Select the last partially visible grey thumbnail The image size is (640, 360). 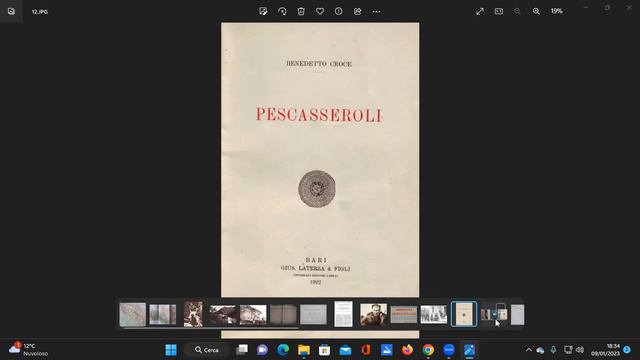pos(518,315)
